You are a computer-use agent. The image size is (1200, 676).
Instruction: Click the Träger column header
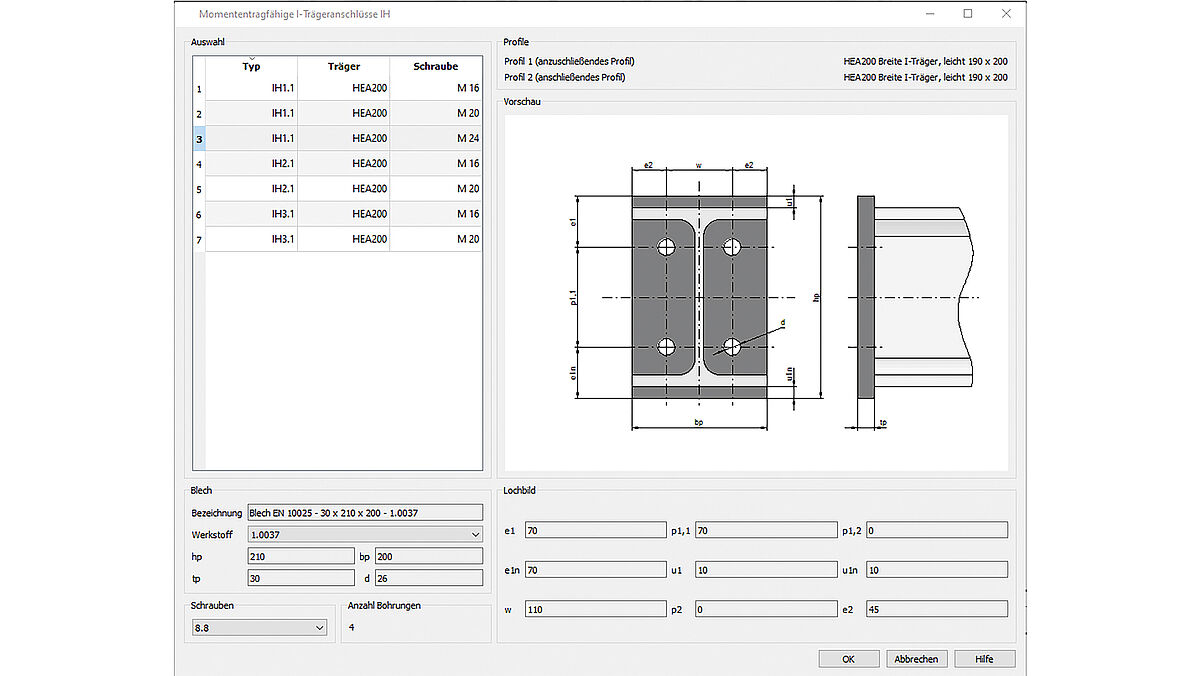(x=343, y=67)
